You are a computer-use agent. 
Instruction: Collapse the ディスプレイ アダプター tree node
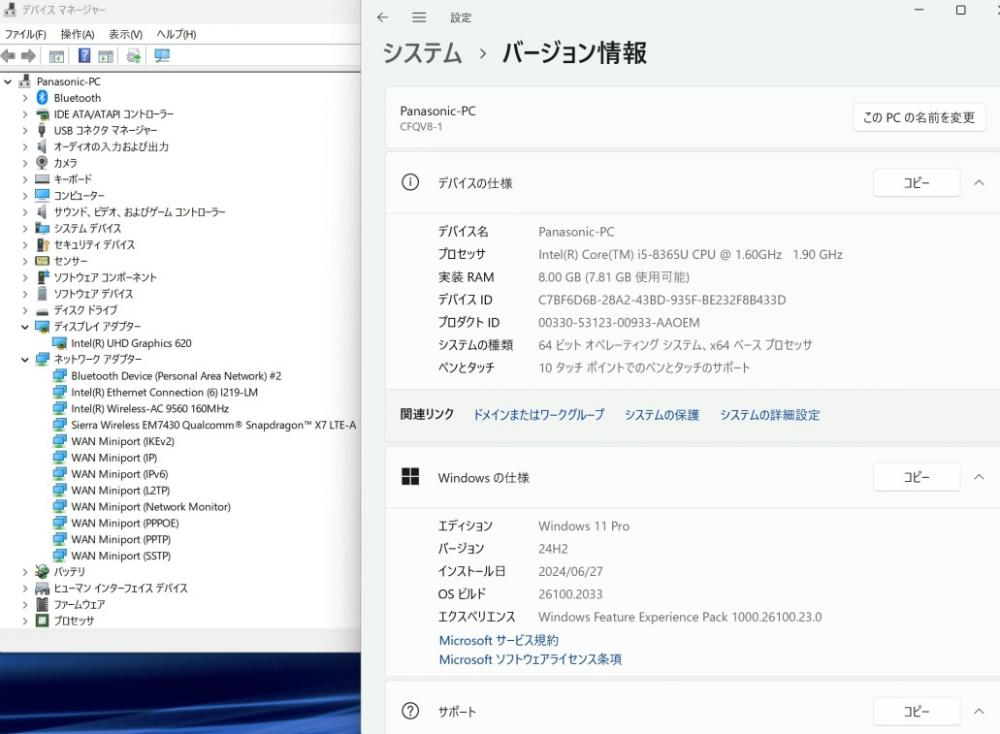click(25, 327)
